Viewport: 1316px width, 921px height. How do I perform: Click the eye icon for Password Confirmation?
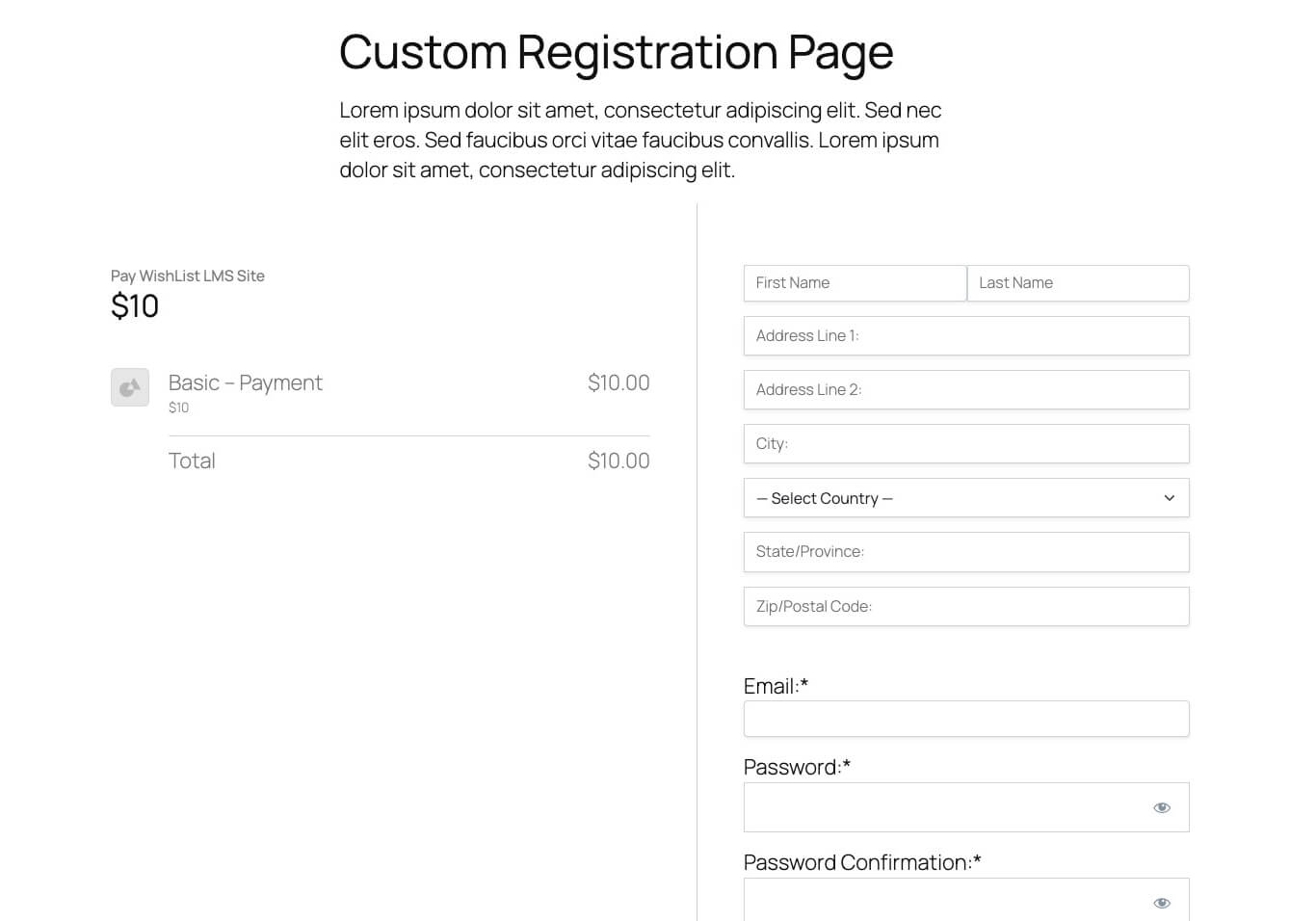(x=1162, y=903)
